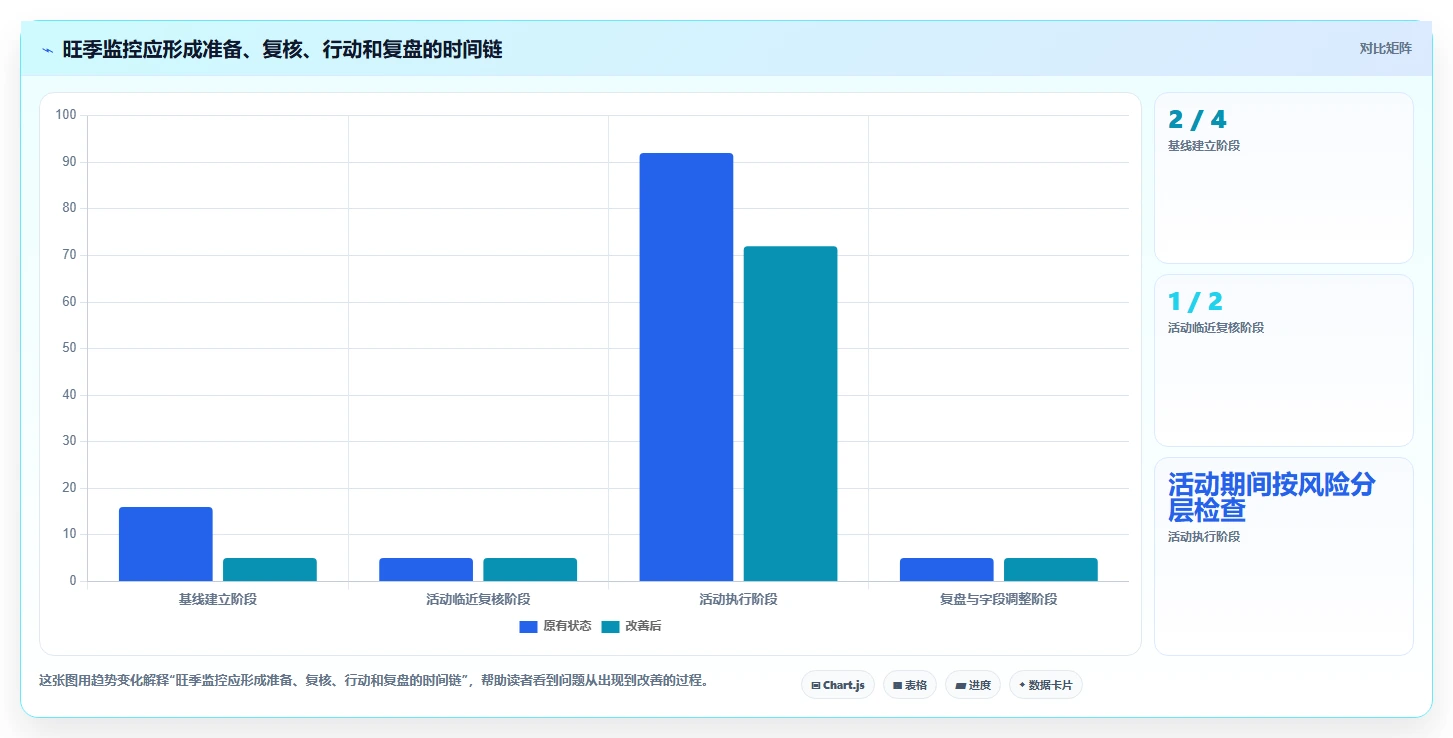Click the blue 活动执行阶段 bar at 92
The image size is (1453, 738).
(x=686, y=367)
